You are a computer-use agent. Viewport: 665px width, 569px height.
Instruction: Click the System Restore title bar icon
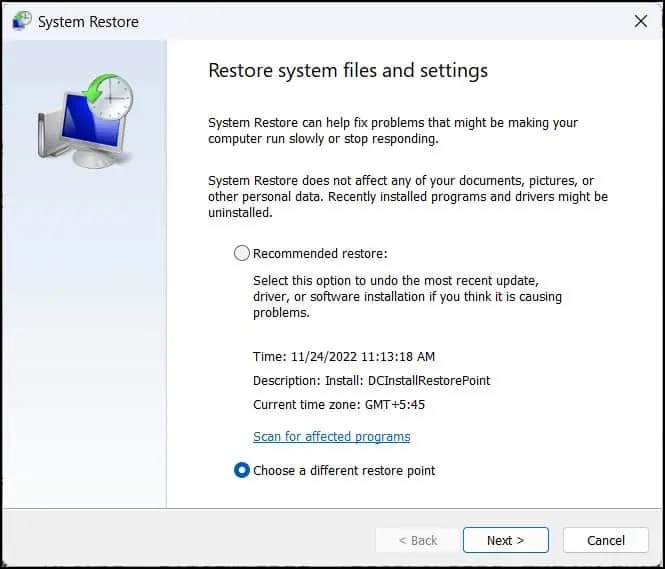tap(21, 21)
